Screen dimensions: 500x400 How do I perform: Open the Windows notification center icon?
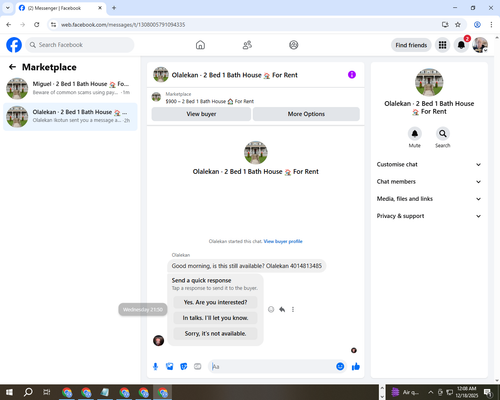pos(489,392)
